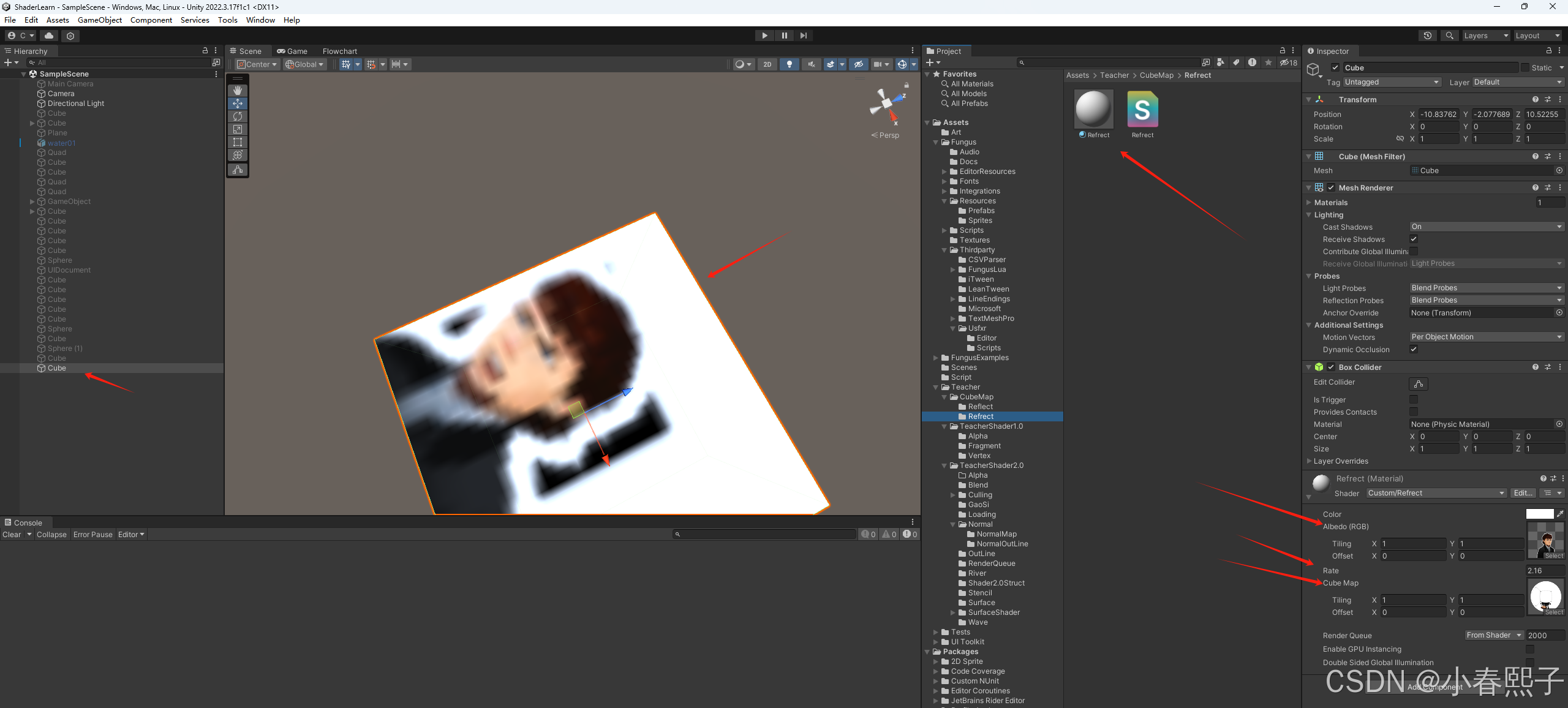Click the material Color swatch

(x=1539, y=514)
